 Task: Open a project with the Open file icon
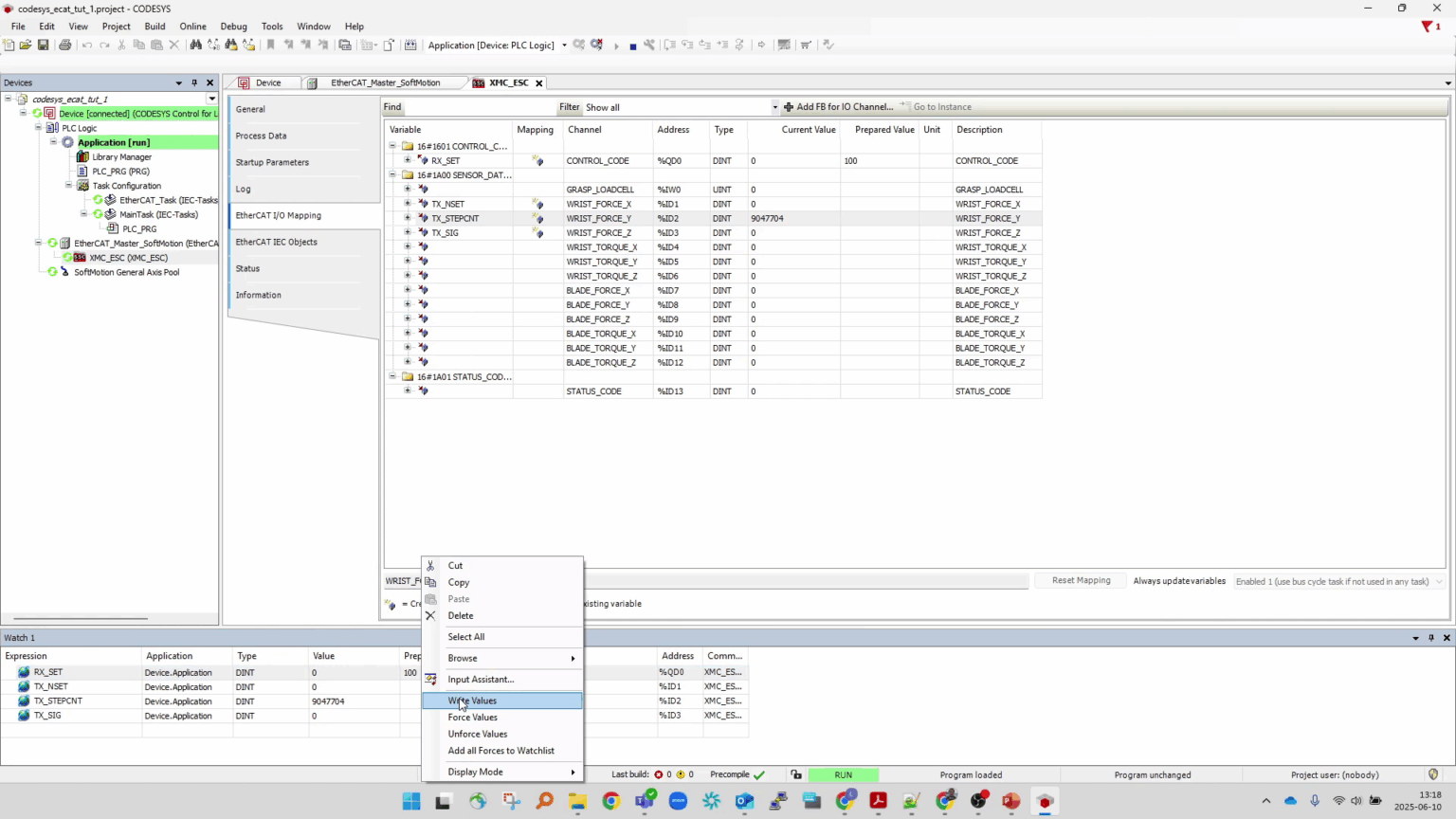click(x=25, y=45)
